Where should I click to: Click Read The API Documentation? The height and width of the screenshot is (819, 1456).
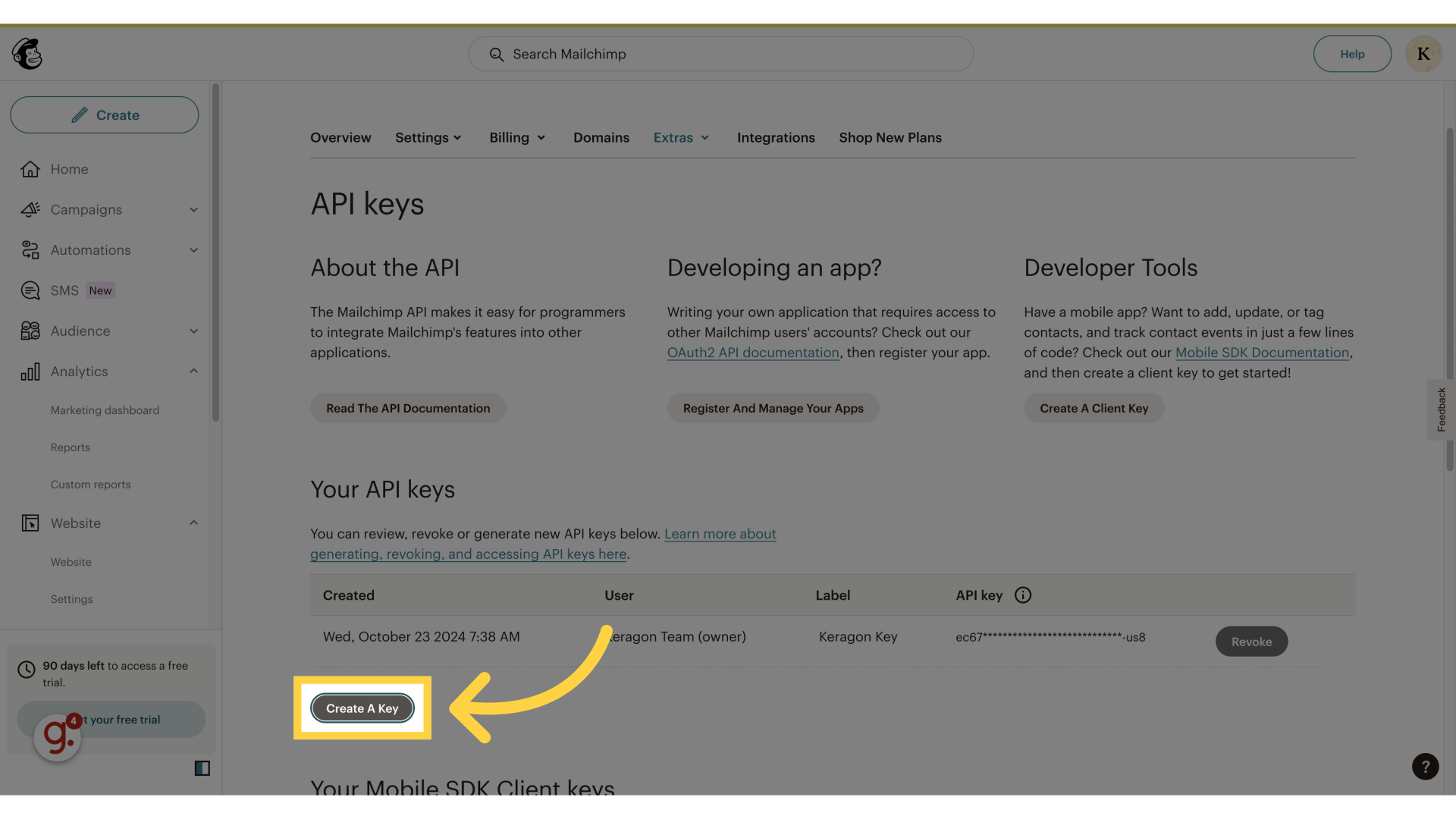(x=408, y=408)
